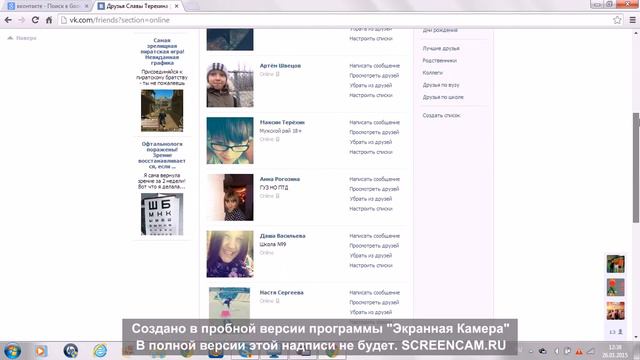This screenshot has height=360, width=640.
Task: Open the bottom chat avatar in right dock
Action: (616, 311)
